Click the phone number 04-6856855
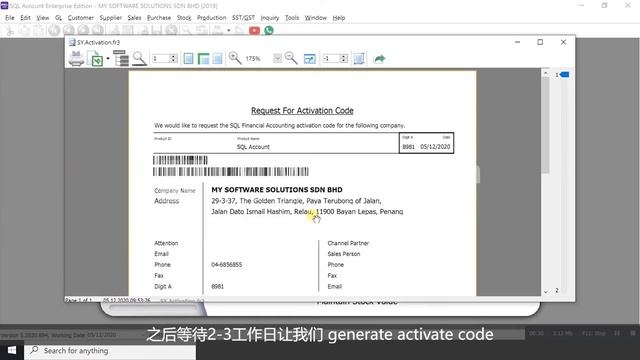 227,264
